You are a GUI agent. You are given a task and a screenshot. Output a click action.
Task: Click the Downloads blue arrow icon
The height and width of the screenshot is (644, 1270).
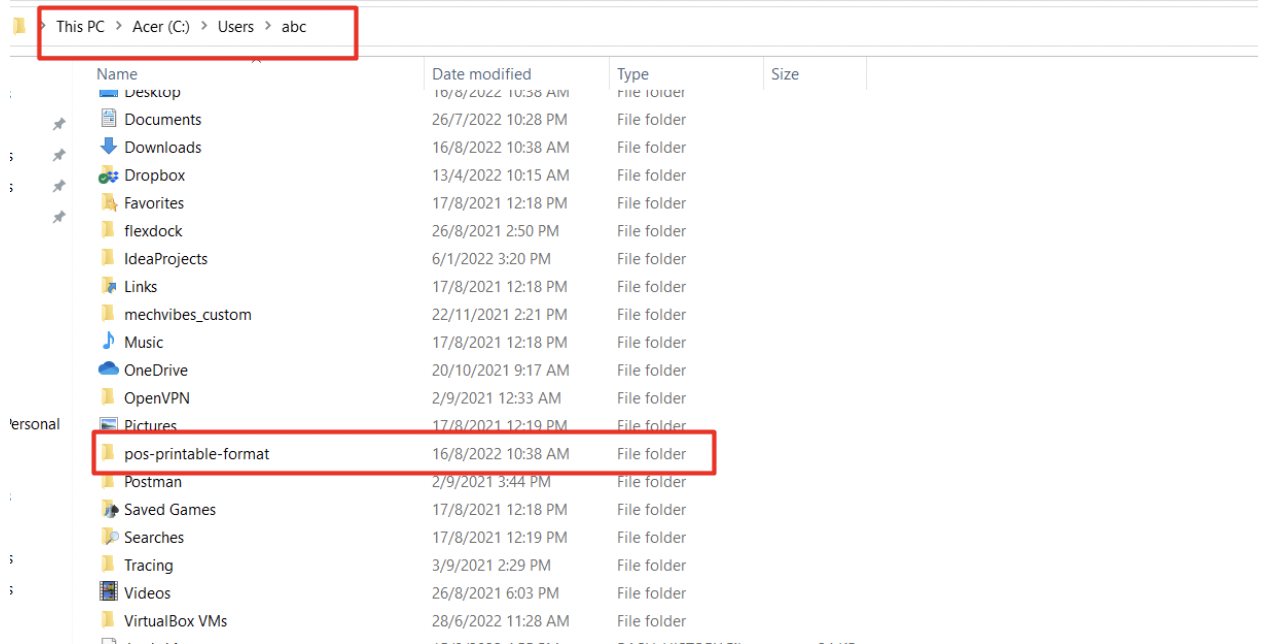[109, 147]
